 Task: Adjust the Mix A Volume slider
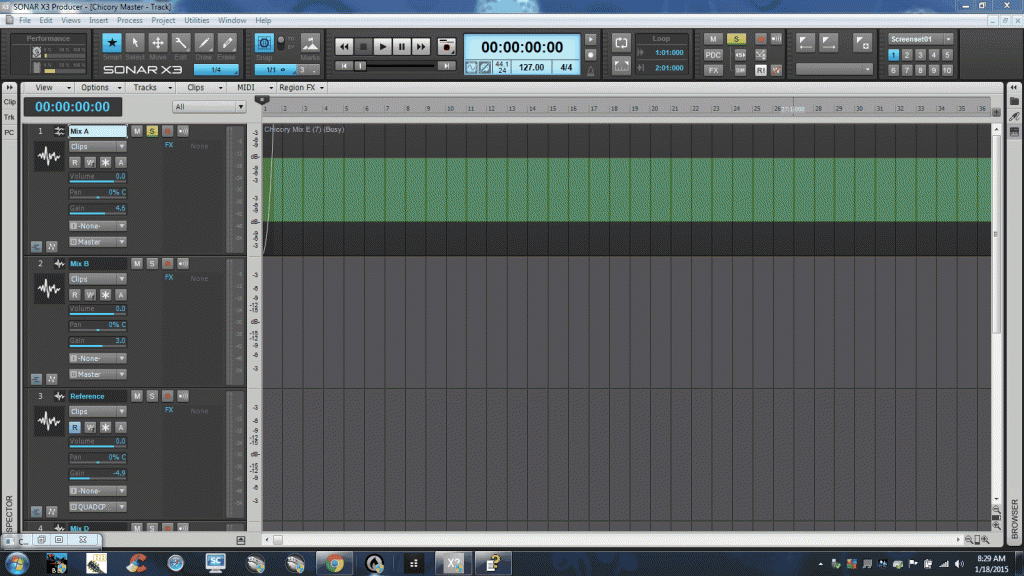coord(97,177)
